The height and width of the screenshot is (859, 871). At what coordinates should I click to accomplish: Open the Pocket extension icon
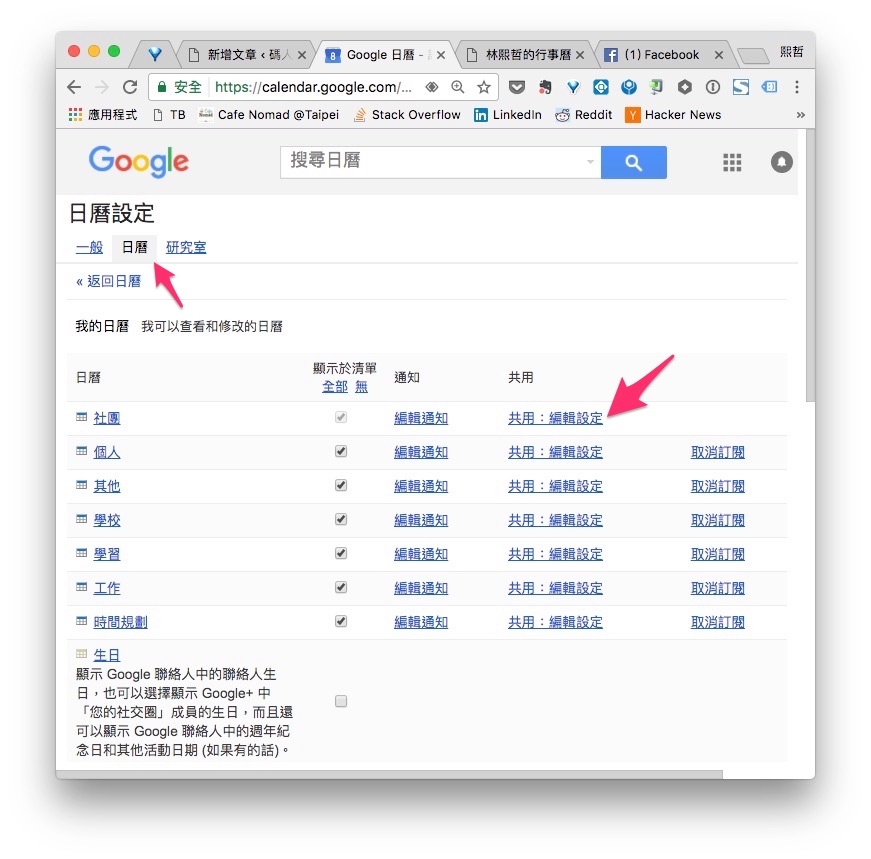pyautogui.click(x=517, y=87)
